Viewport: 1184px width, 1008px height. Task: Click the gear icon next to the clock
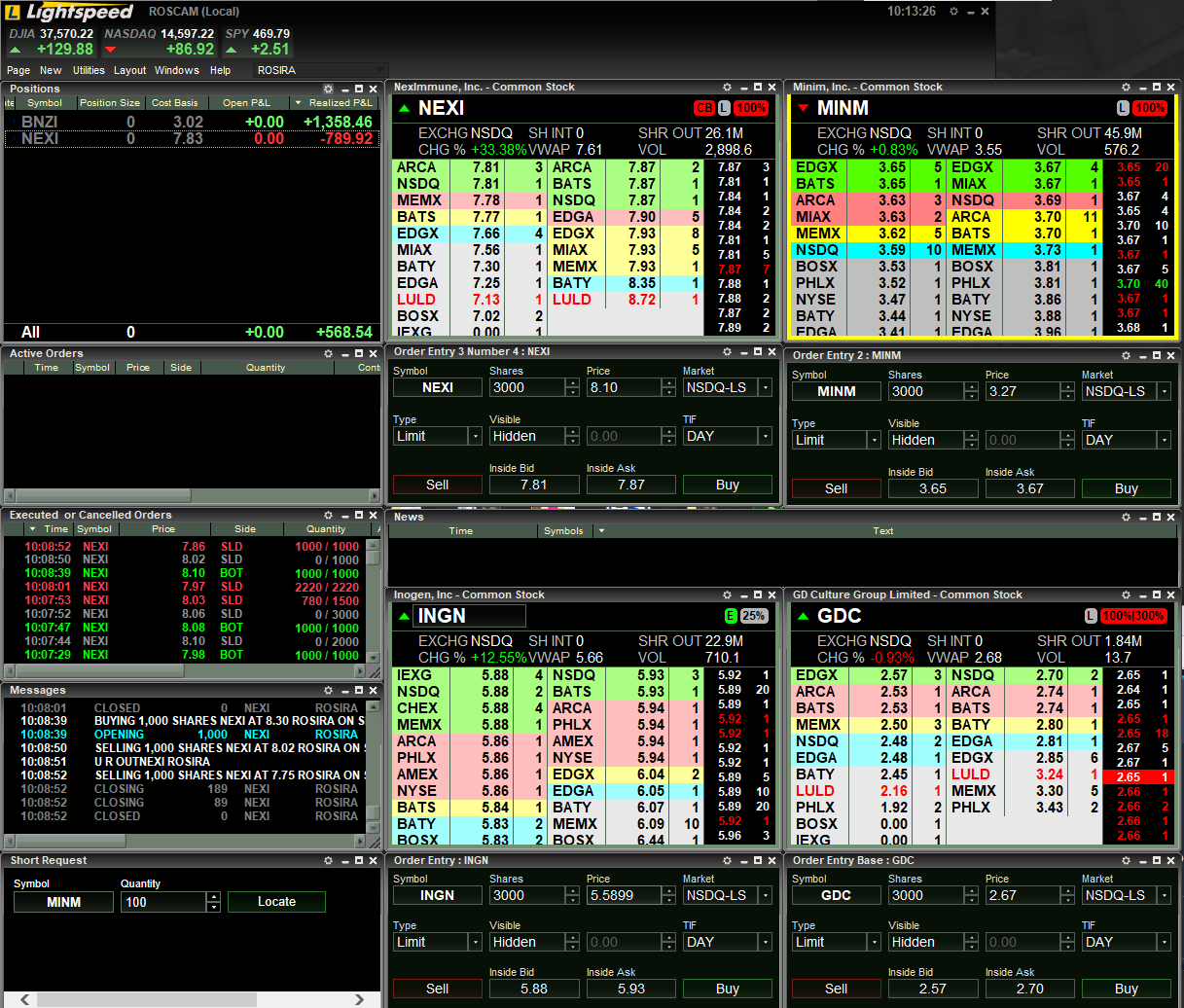[x=955, y=11]
